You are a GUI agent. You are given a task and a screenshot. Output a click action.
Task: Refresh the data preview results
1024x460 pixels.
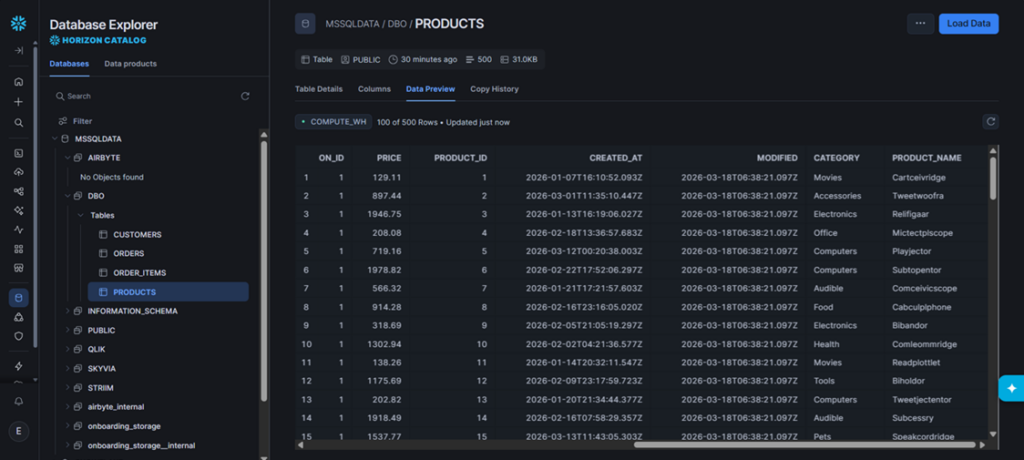click(990, 122)
